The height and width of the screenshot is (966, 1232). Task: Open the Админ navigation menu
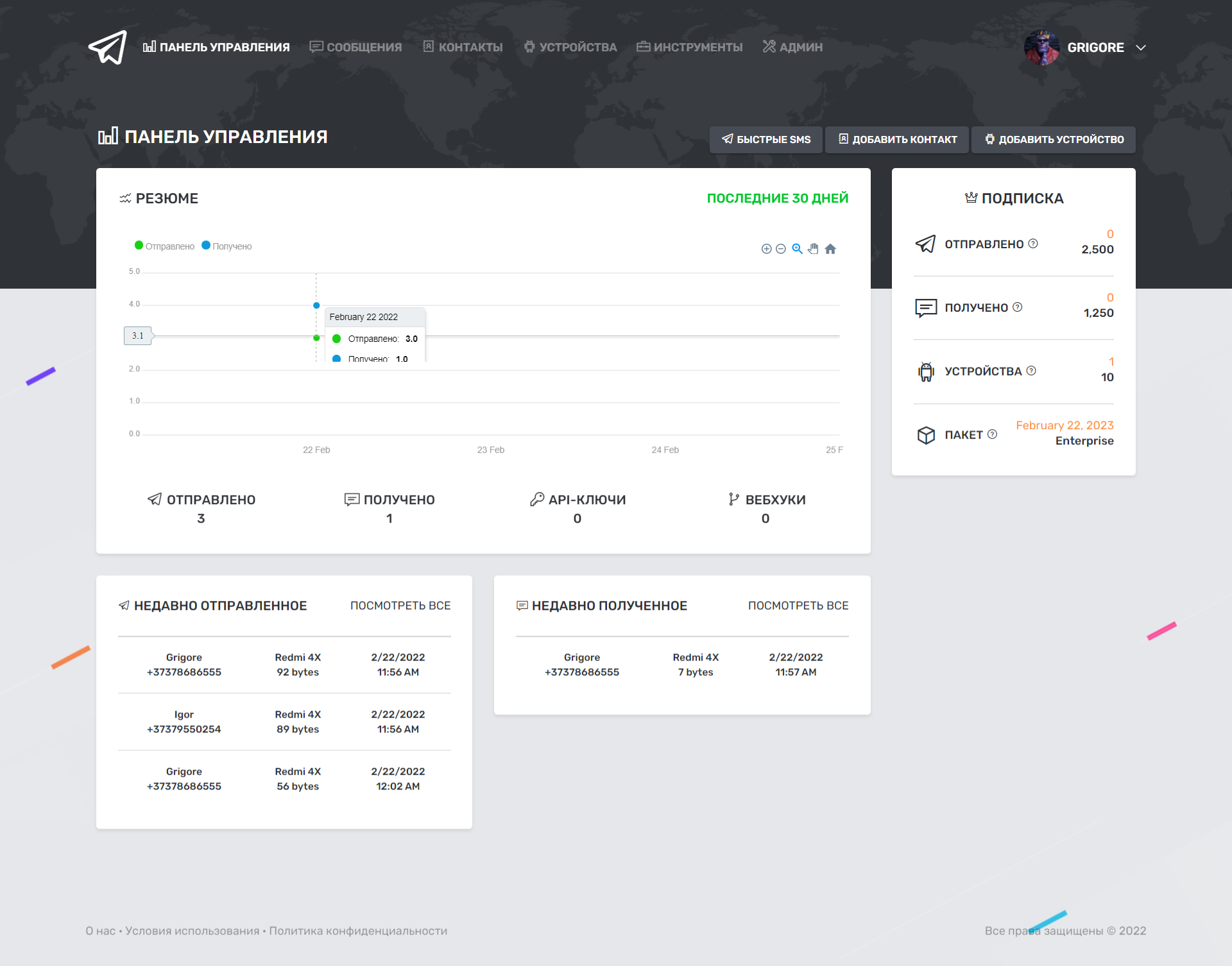792,47
